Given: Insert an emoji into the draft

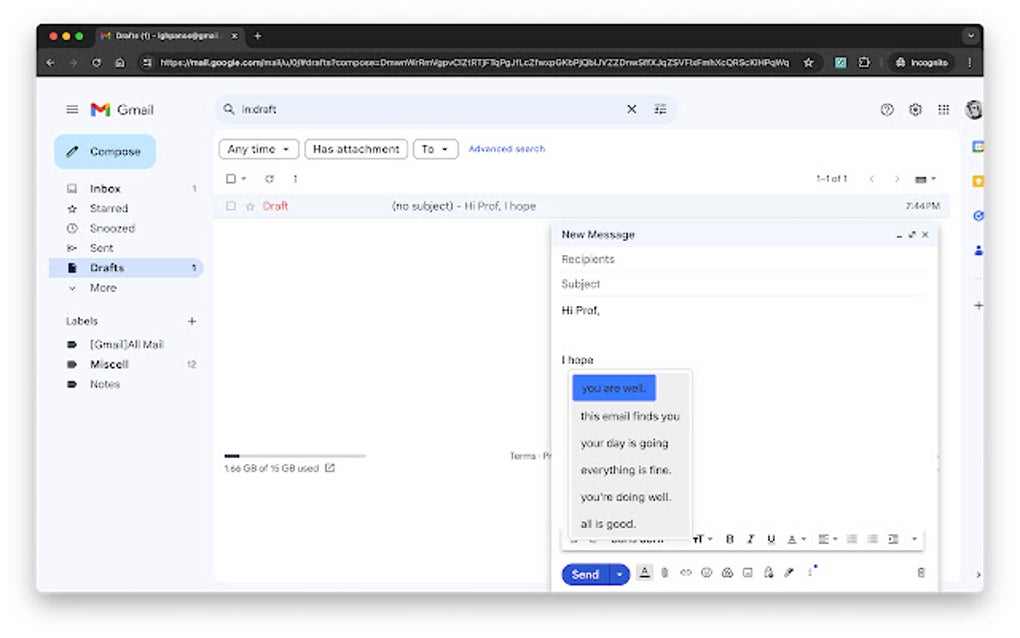Looking at the screenshot, I should (705, 573).
